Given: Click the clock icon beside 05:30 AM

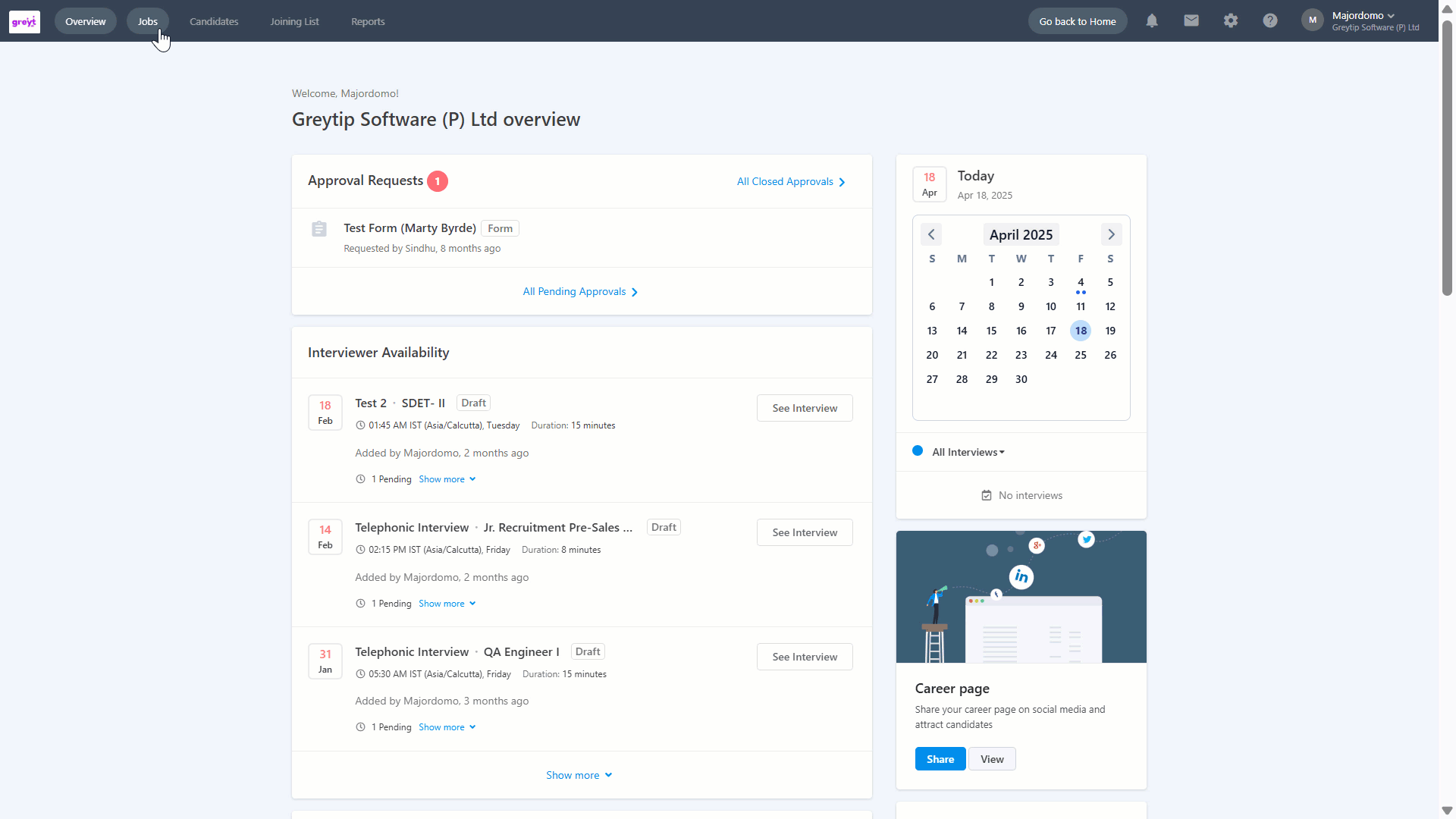Looking at the screenshot, I should tap(360, 674).
